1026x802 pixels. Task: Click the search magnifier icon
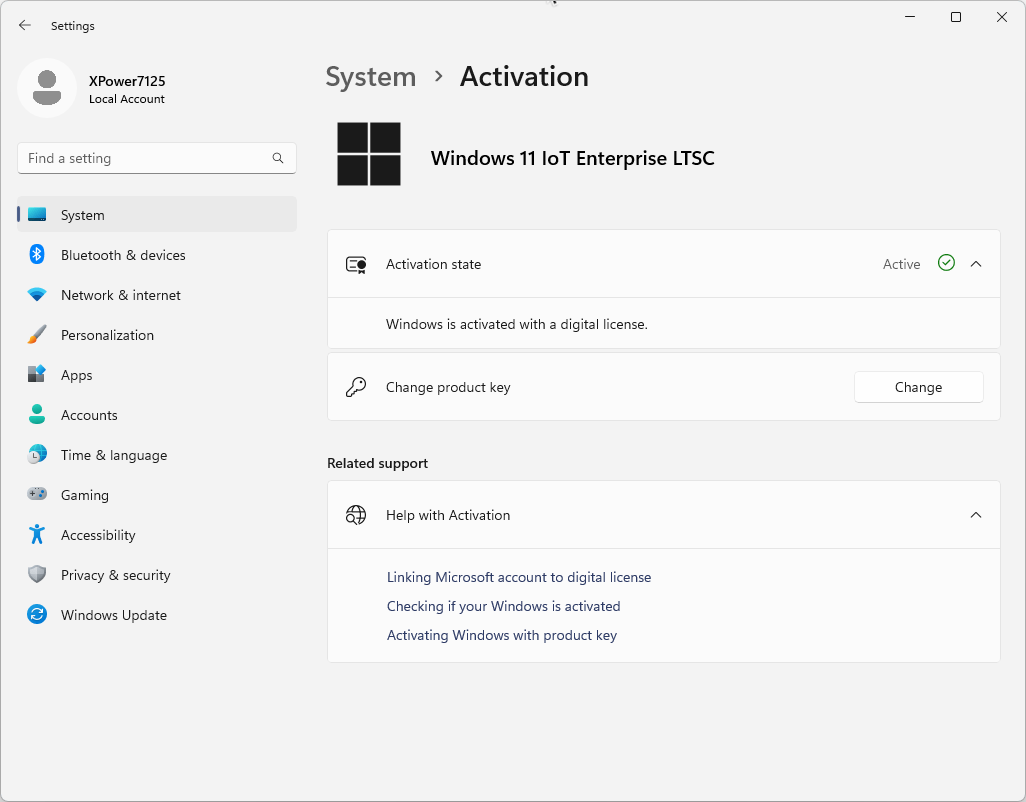coord(278,158)
